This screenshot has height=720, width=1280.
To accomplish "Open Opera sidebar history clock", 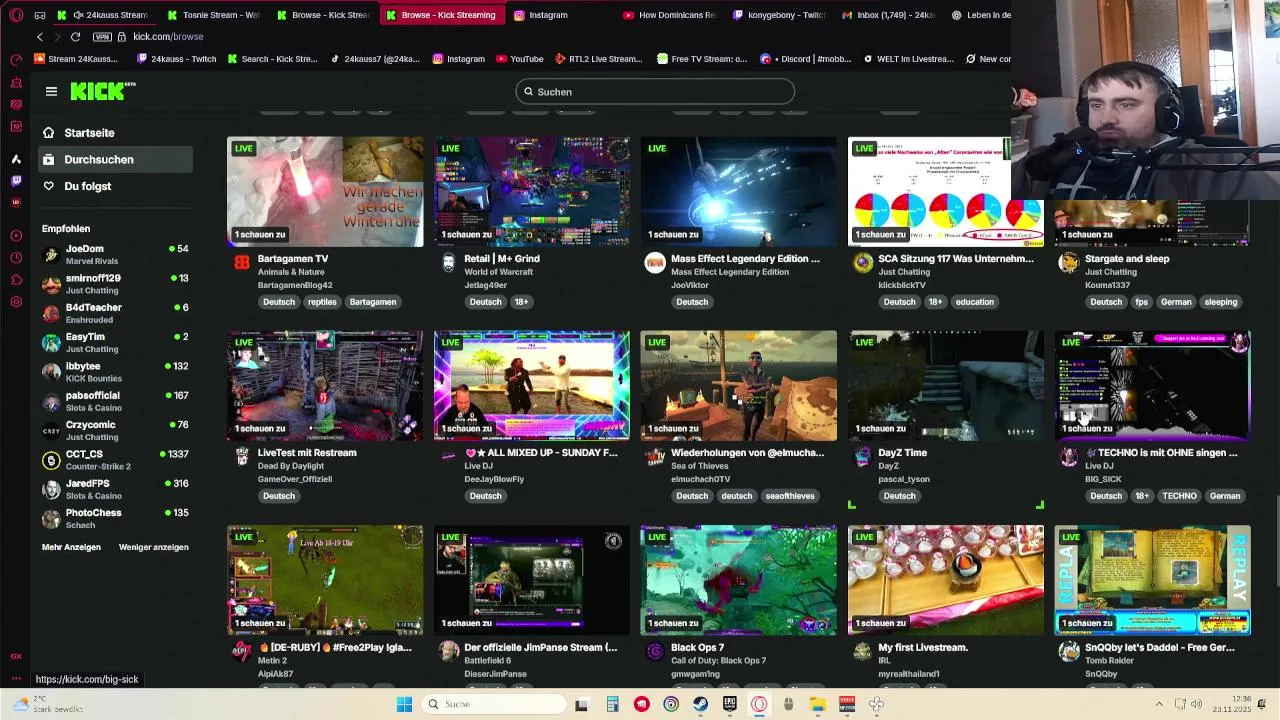I will [16, 258].
